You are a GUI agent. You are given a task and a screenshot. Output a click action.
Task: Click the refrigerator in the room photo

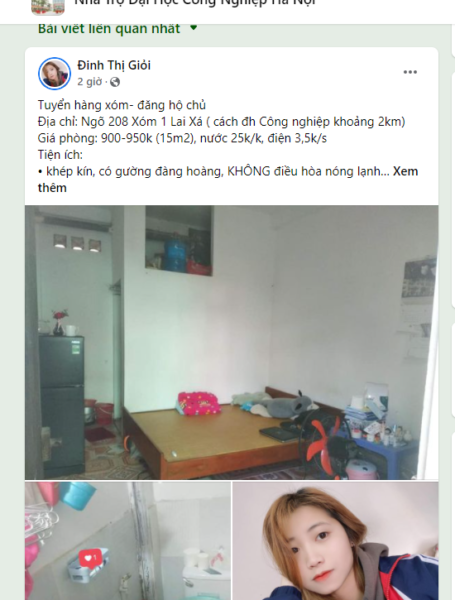62,404
